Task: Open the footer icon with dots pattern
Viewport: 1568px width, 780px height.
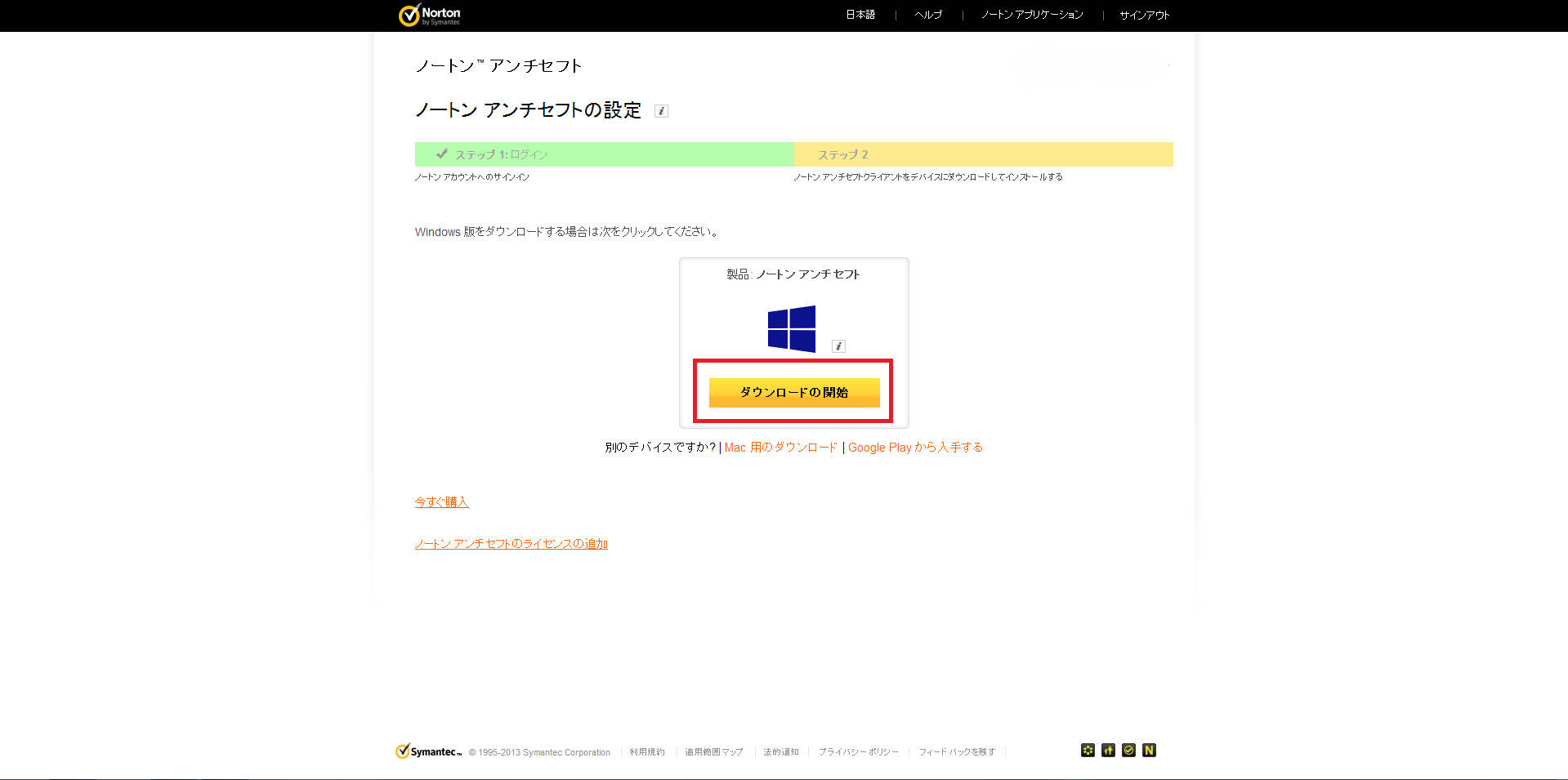Action: 1088,751
